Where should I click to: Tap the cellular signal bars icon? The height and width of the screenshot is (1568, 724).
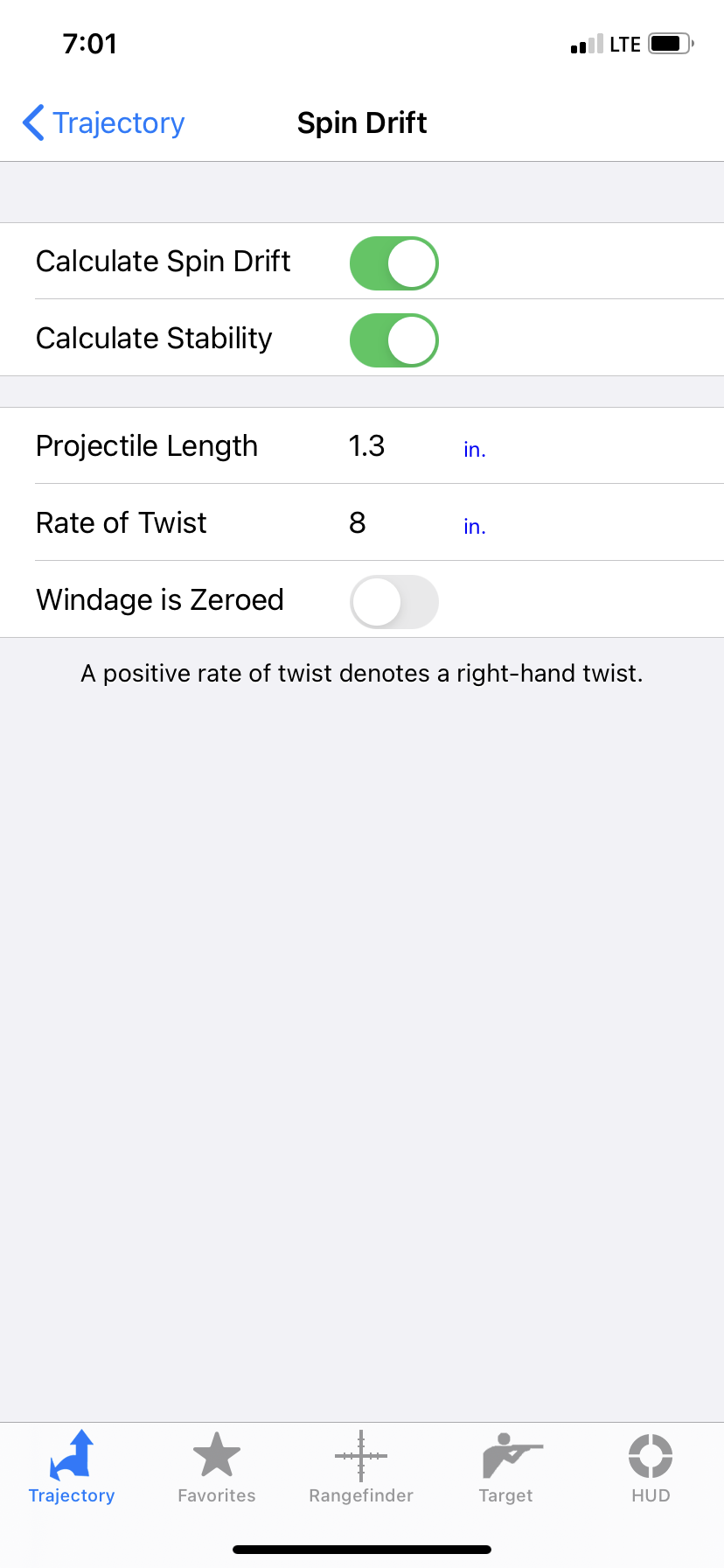pos(587,44)
